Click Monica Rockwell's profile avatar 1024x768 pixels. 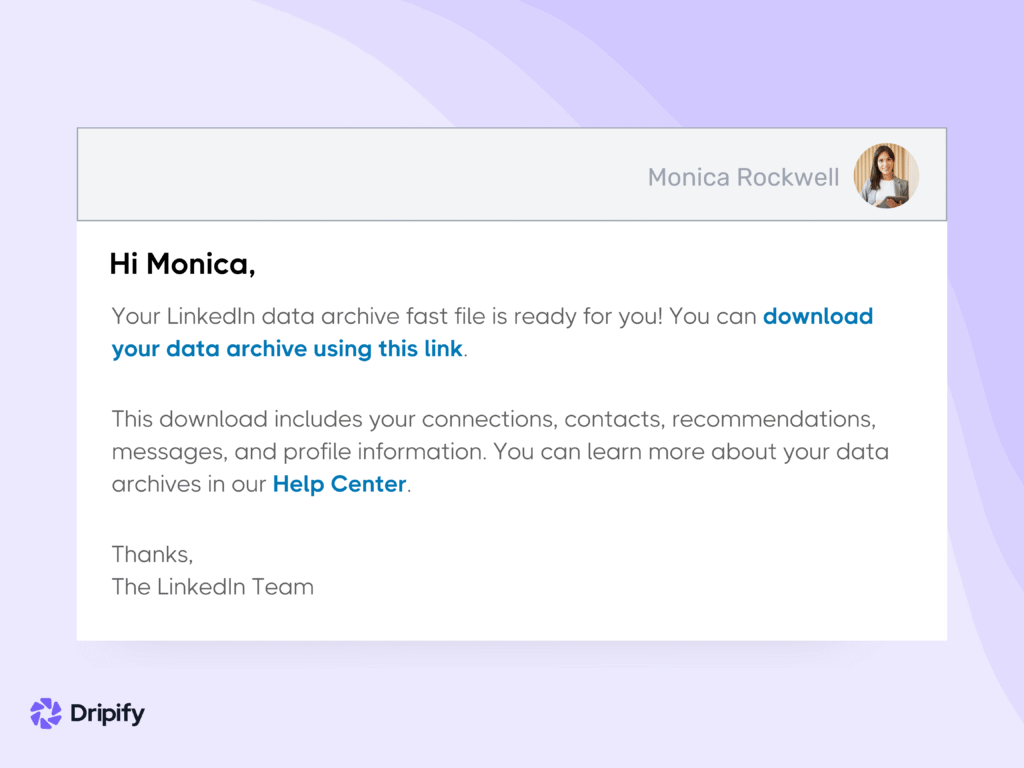[x=886, y=175]
